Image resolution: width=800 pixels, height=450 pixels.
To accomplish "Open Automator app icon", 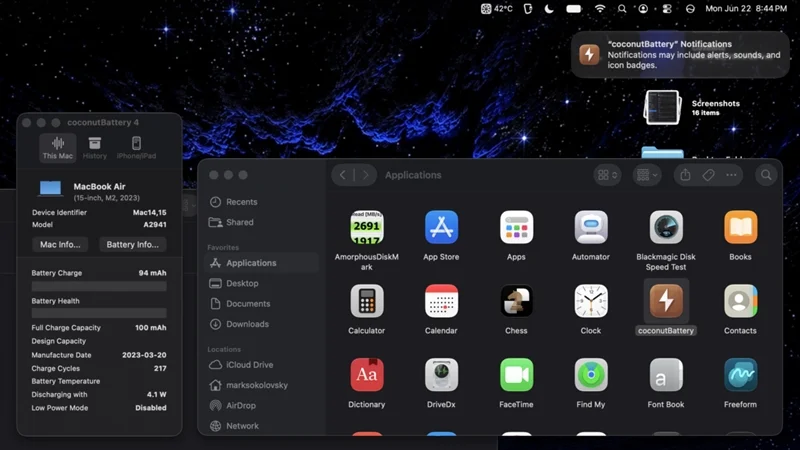I will pos(591,227).
